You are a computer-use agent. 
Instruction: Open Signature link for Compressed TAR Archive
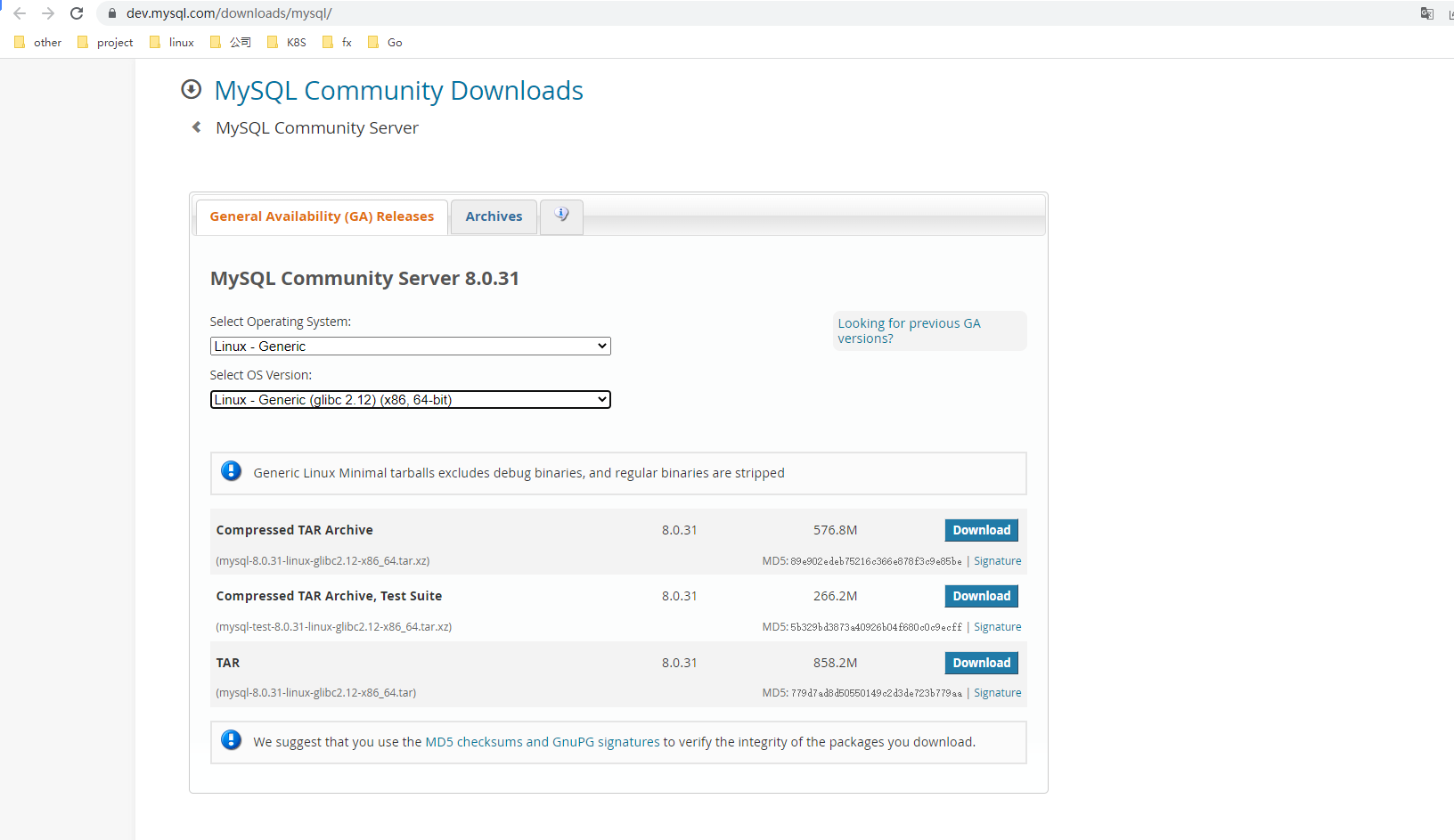point(997,561)
